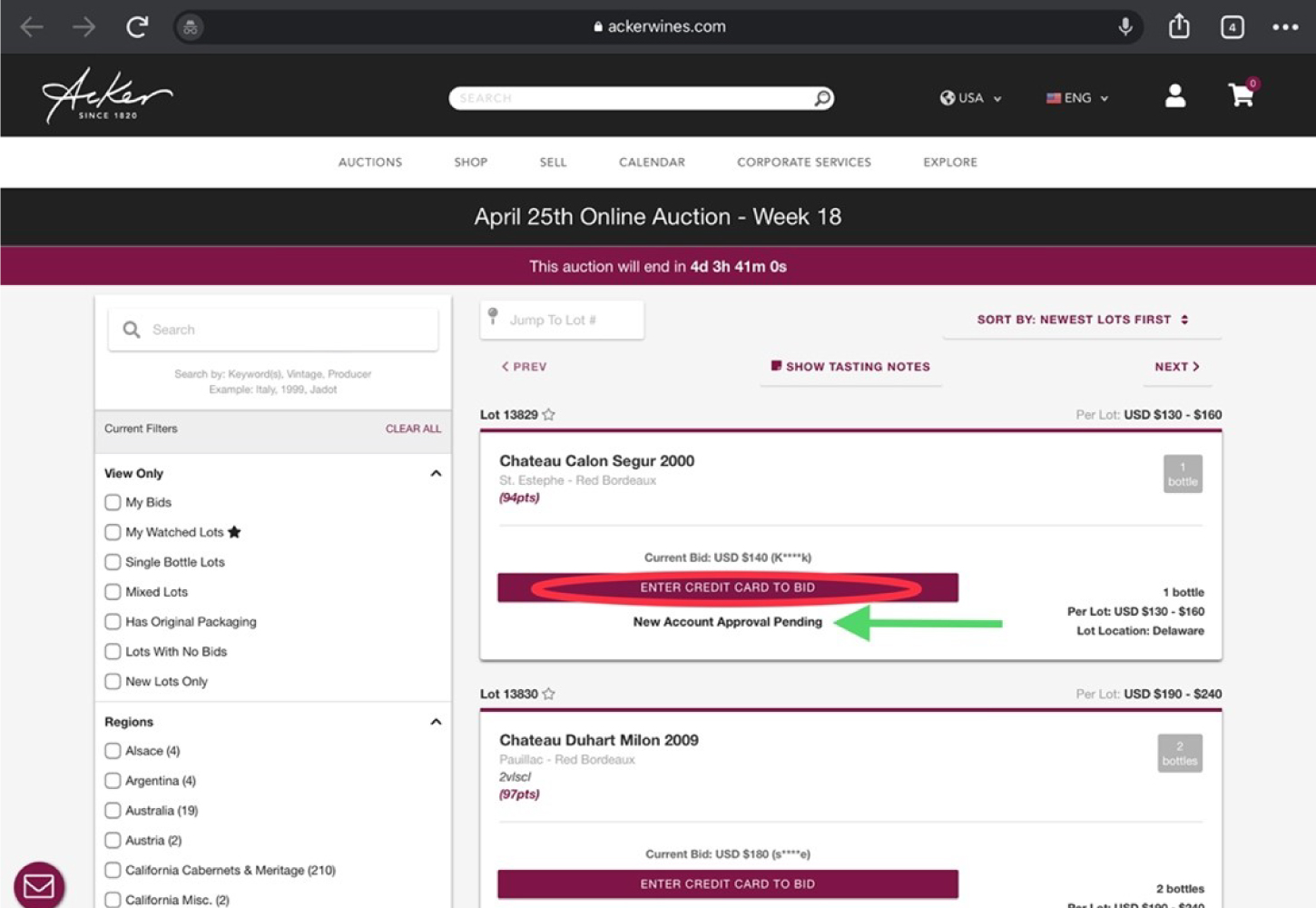Image resolution: width=1316 pixels, height=908 pixels.
Task: Star Lot 13829 to watch it
Action: 548,415
